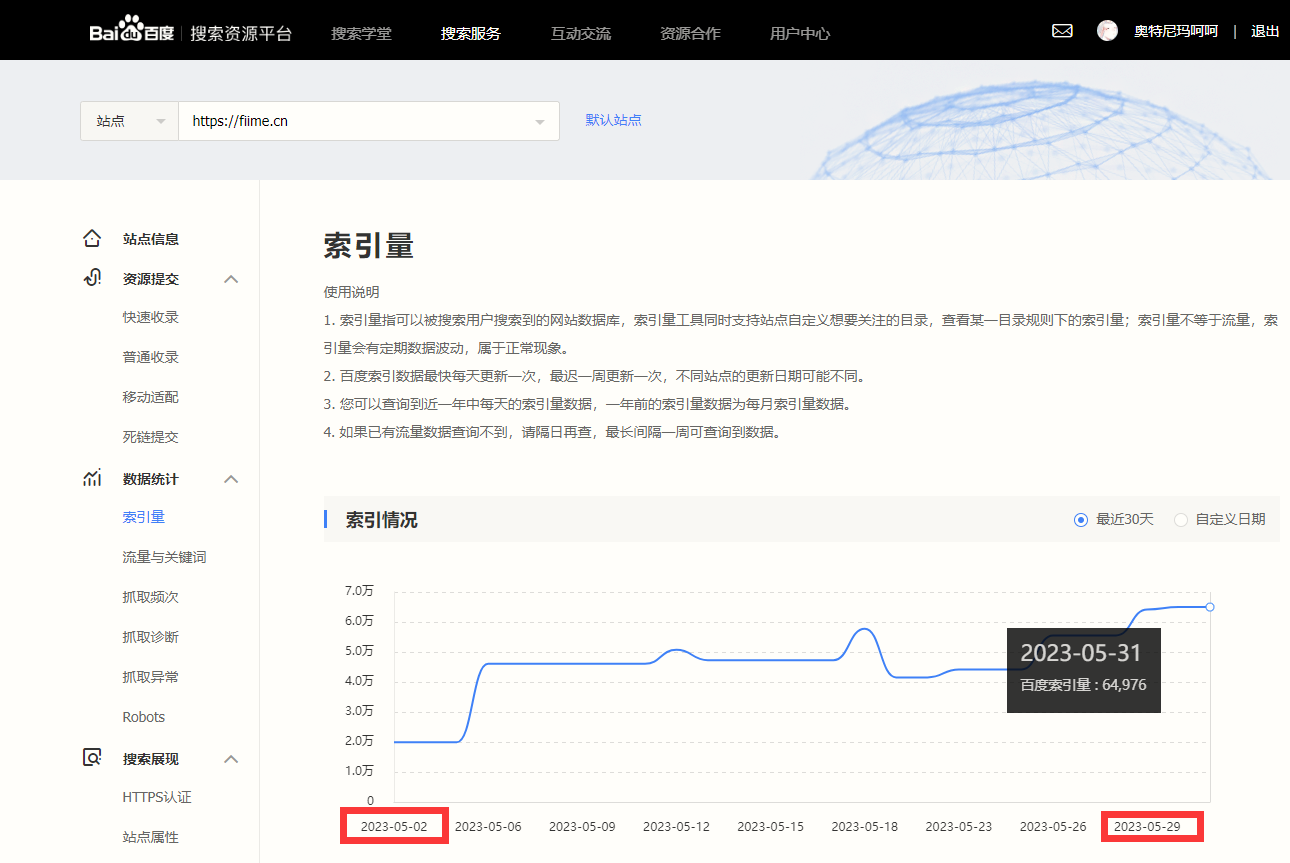This screenshot has height=863, width=1290.
Task: Click the 2023-05-18 axis date label
Action: 864,827
